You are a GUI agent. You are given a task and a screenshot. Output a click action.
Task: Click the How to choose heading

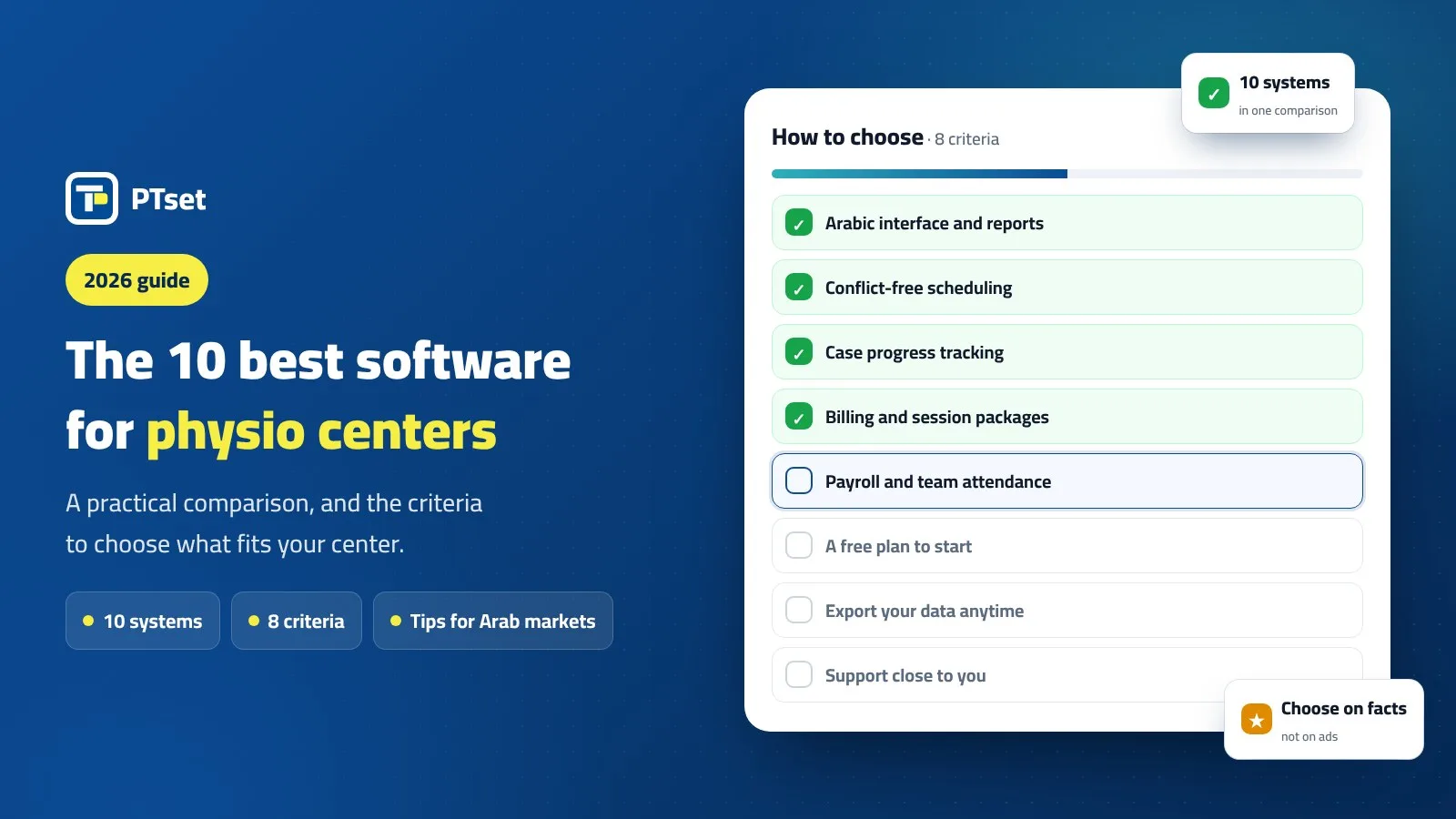[847, 137]
